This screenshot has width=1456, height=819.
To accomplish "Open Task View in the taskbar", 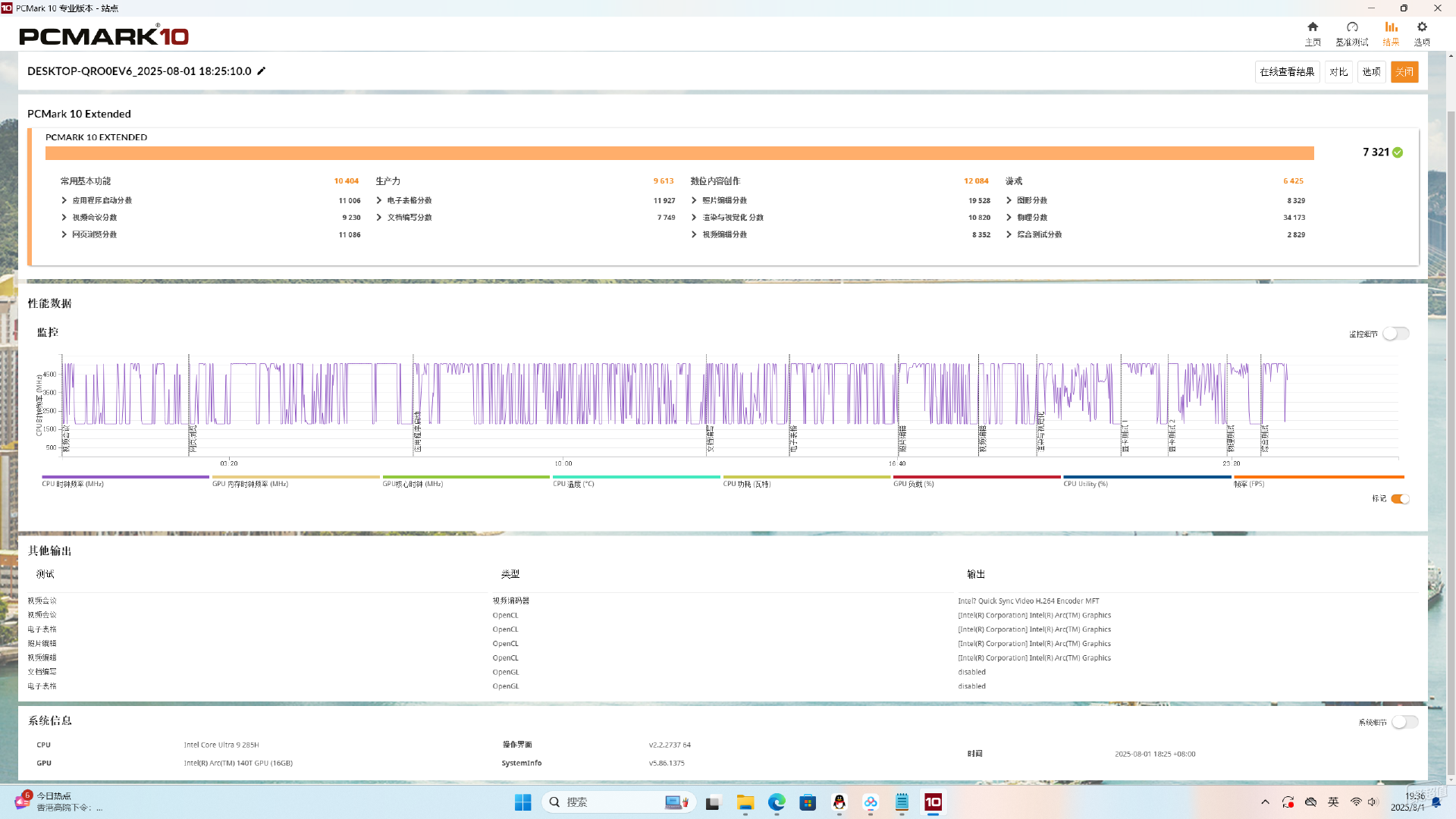I will pos(712,802).
